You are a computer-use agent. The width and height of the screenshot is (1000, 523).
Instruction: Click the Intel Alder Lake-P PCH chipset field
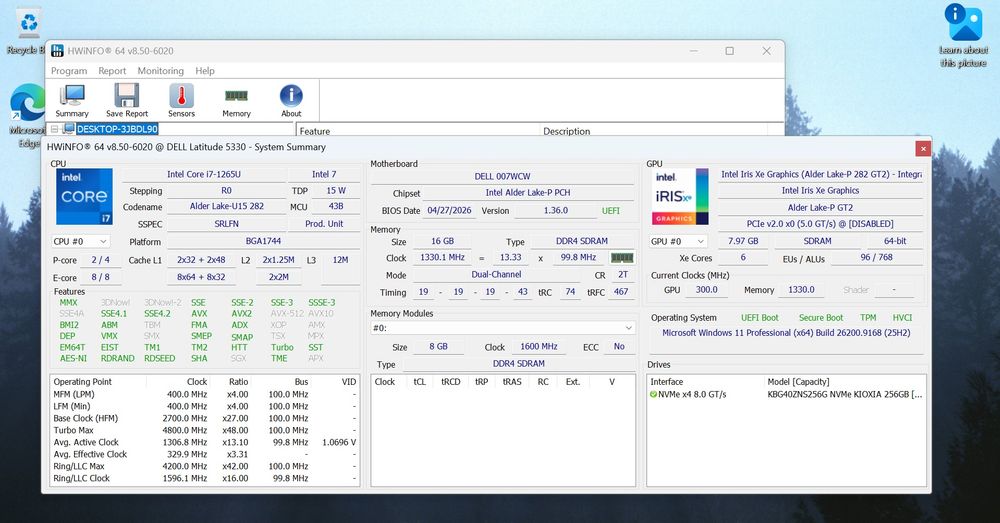pyautogui.click(x=528, y=193)
